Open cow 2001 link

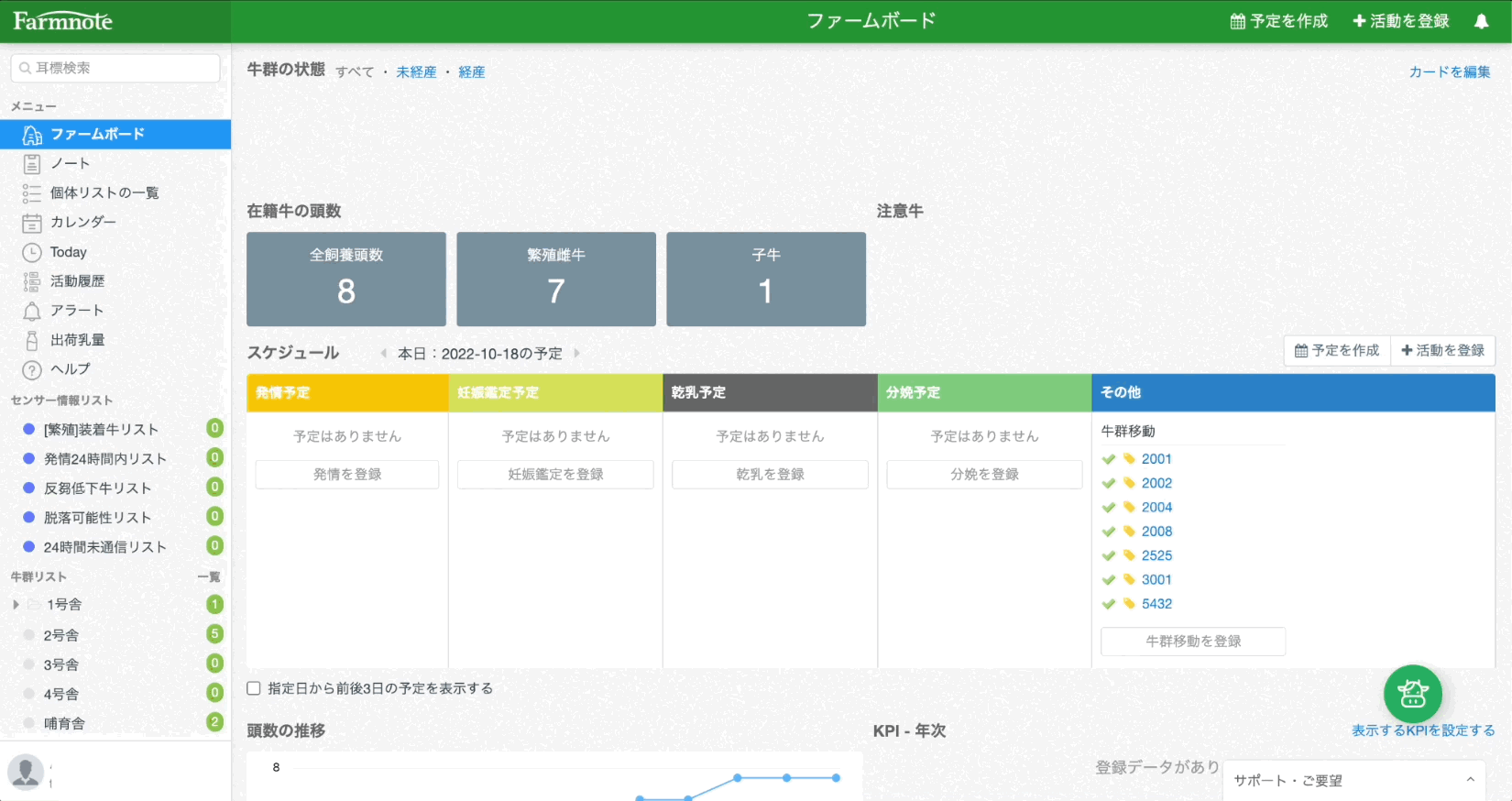pyautogui.click(x=1156, y=459)
